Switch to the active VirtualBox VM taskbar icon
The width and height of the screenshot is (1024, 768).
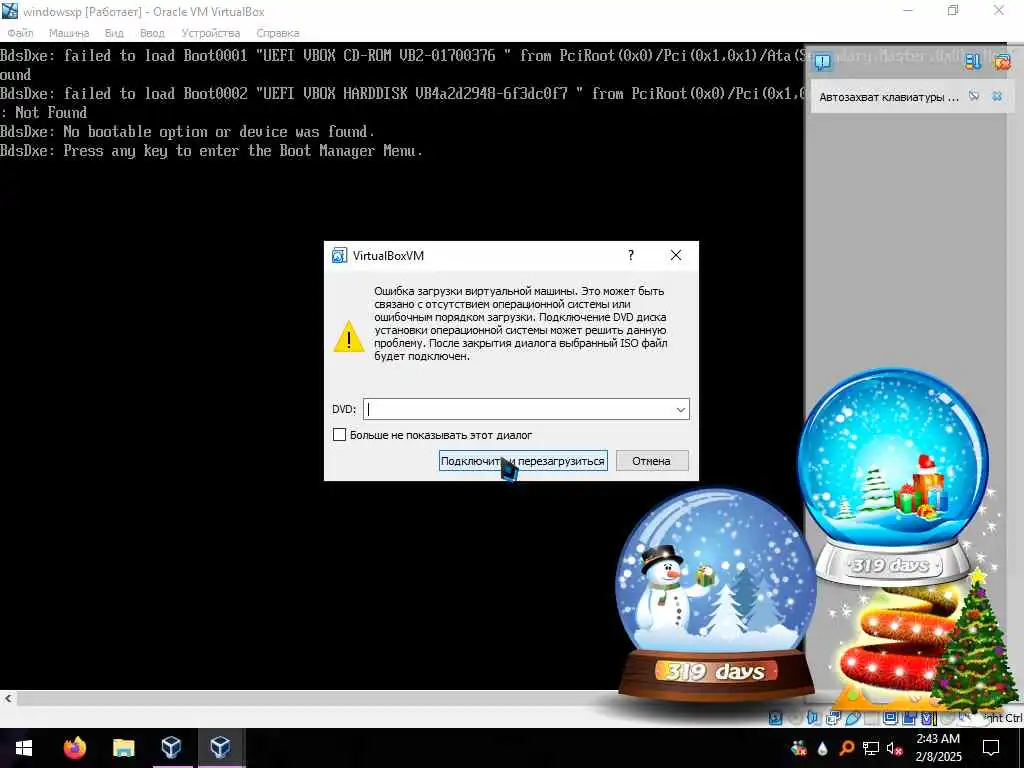coord(220,748)
